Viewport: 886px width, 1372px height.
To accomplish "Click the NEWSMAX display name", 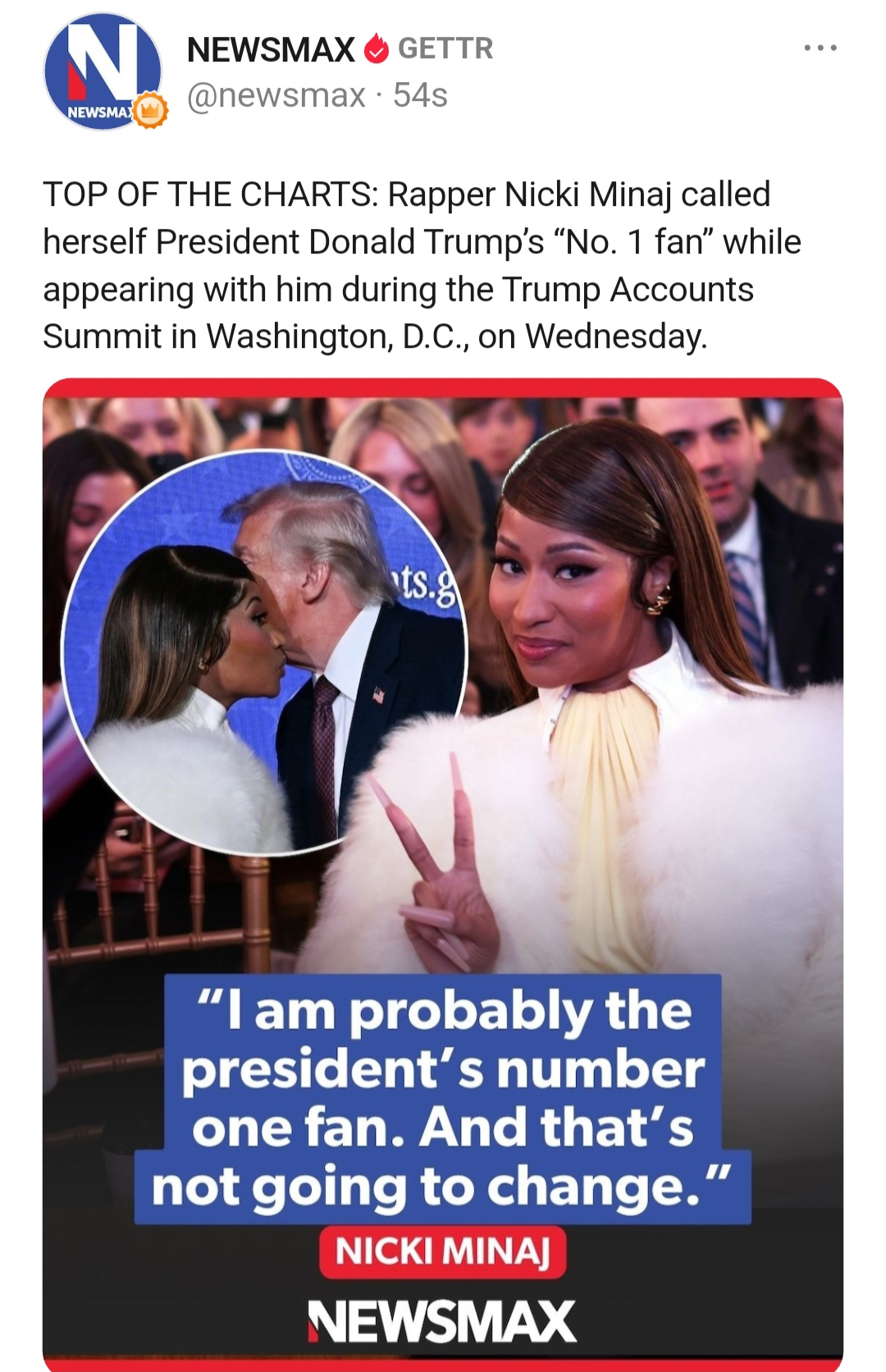I will [x=271, y=49].
